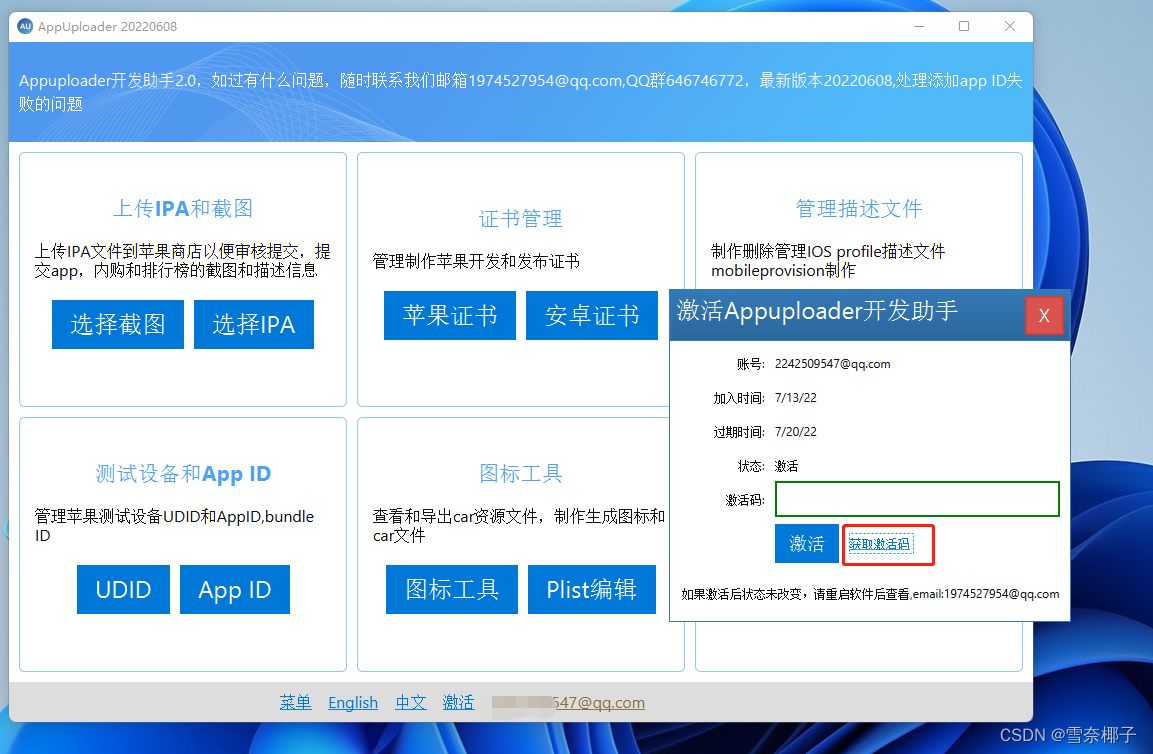Click the 测试设备和App ID heading
The width and height of the screenshot is (1153, 754).
(x=183, y=474)
